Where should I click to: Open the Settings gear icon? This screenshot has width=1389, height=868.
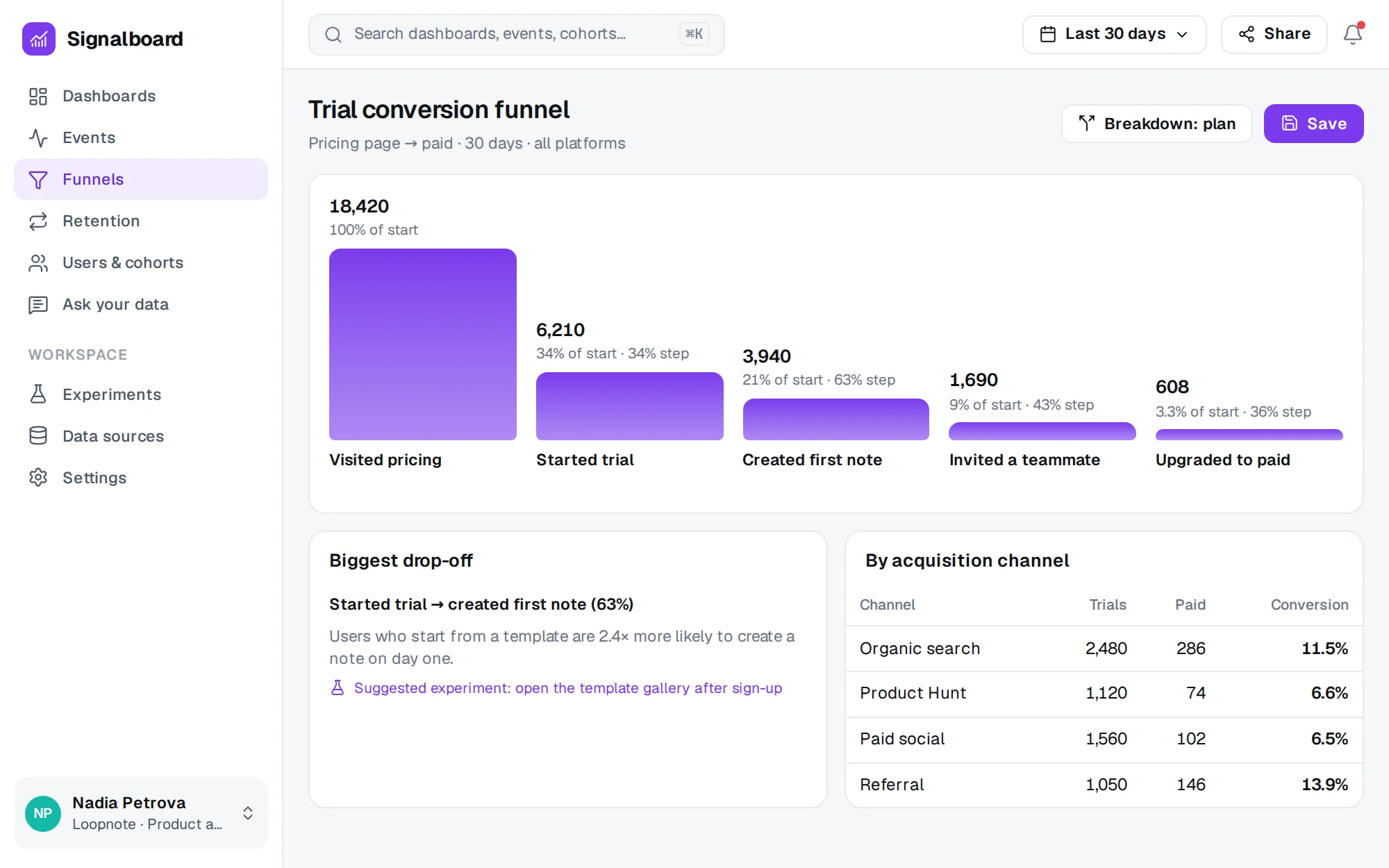coord(38,478)
